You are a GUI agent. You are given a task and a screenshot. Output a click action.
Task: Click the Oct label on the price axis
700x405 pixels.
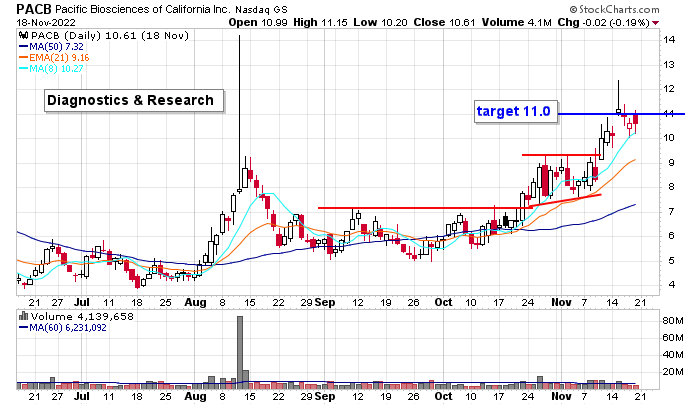click(443, 302)
